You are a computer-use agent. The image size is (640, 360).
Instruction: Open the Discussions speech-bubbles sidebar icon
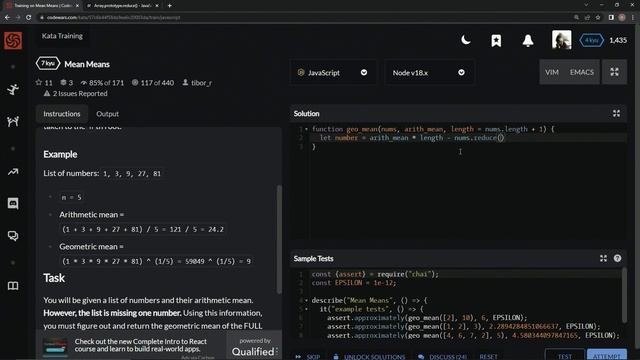click(x=13, y=236)
